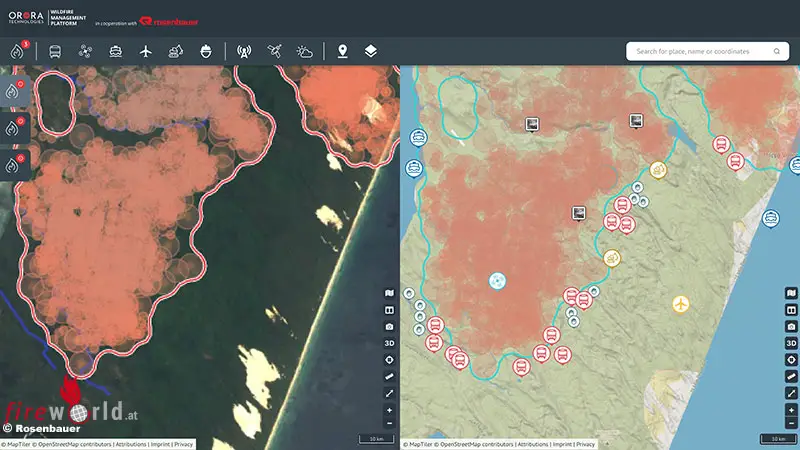
Task: Click the drone swarm icon in toolbar
Action: click(x=85, y=51)
